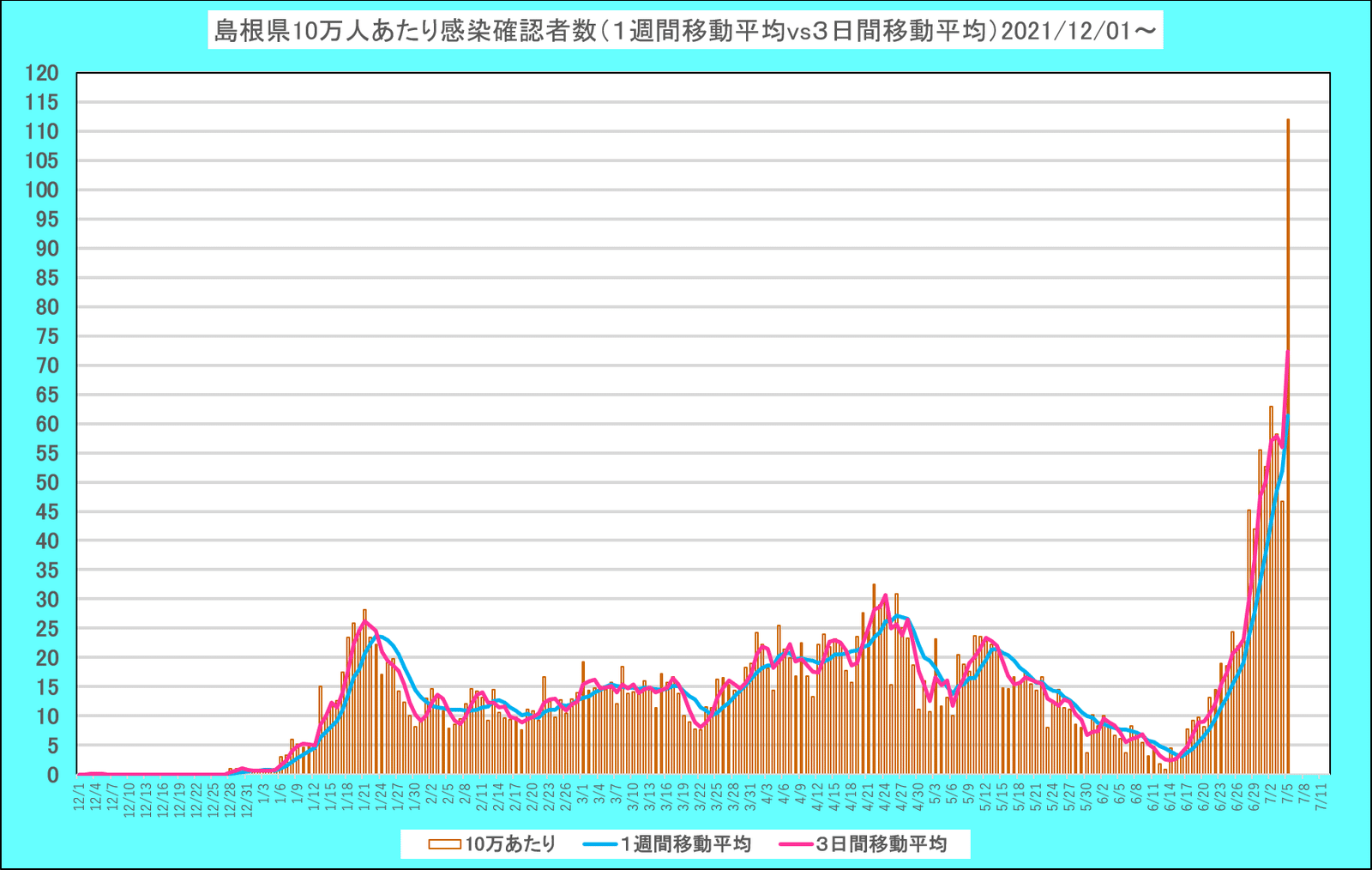Click the y-axis label 100
This screenshot has width=1372, height=870.
(42, 190)
